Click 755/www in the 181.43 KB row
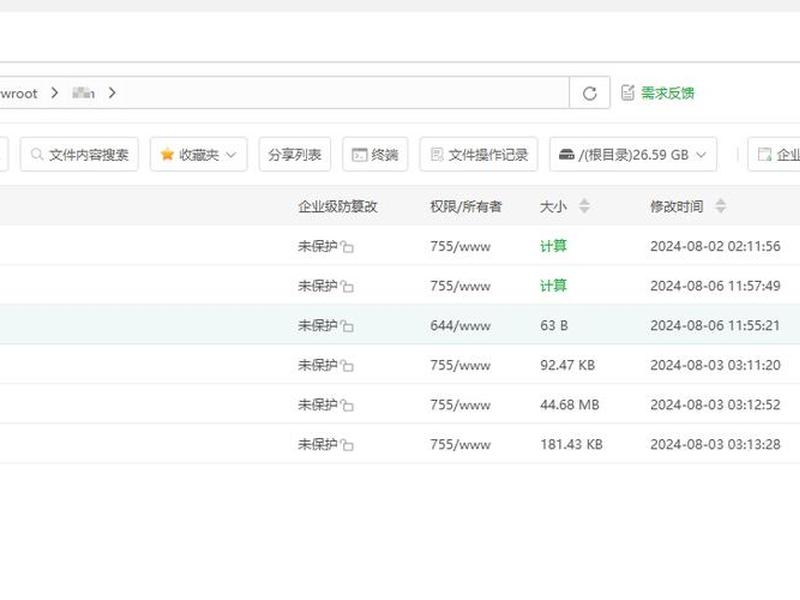Viewport: 800px width, 600px height. click(460, 444)
